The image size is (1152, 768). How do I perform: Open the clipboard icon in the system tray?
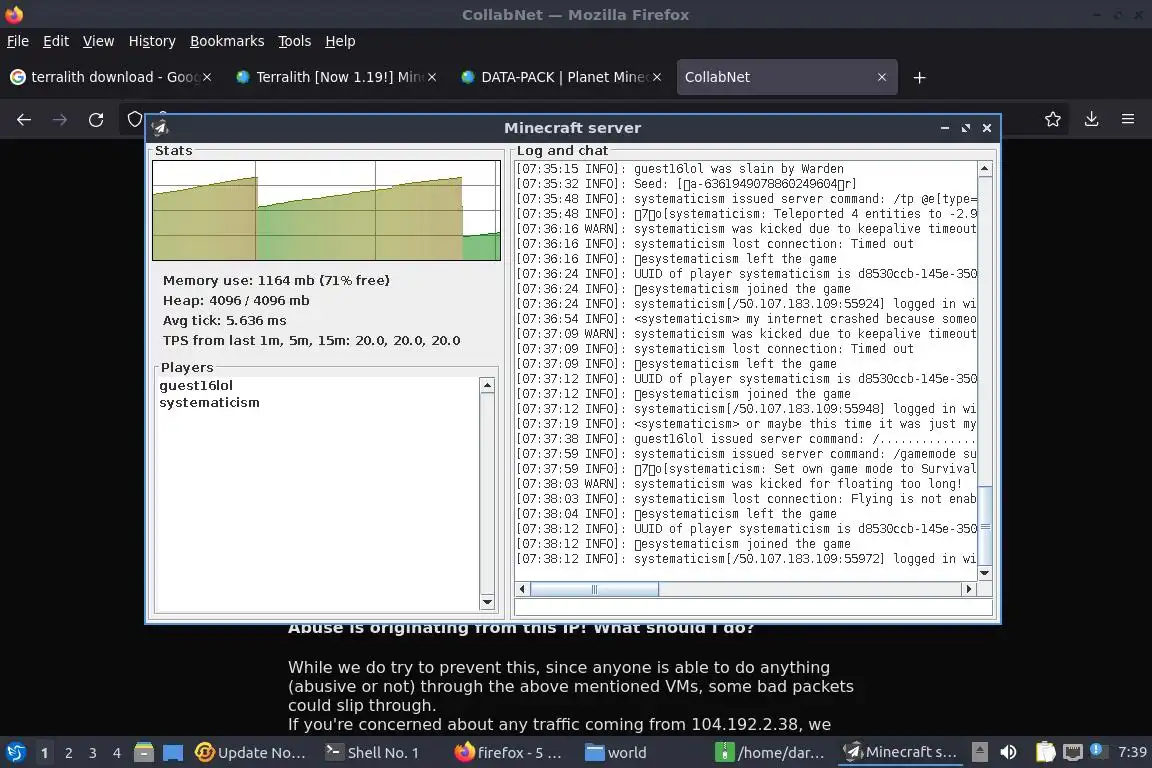click(x=1045, y=752)
